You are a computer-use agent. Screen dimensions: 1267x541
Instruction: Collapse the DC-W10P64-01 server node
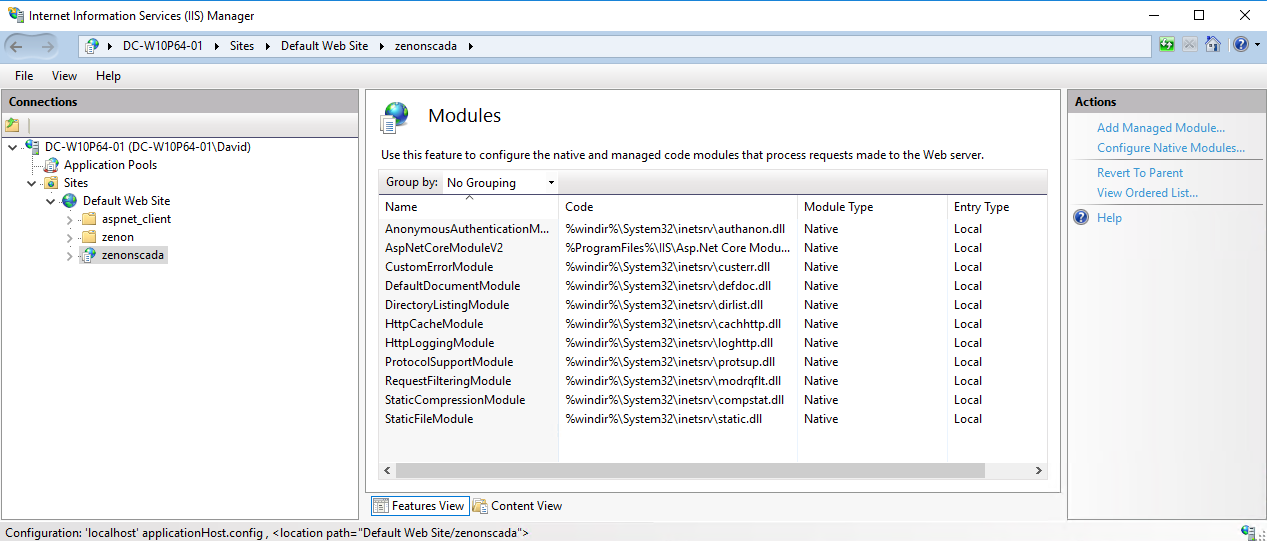[12, 147]
